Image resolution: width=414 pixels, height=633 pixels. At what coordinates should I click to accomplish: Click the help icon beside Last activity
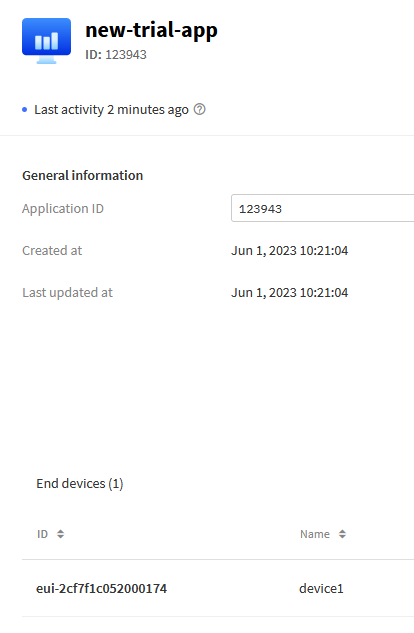point(199,109)
